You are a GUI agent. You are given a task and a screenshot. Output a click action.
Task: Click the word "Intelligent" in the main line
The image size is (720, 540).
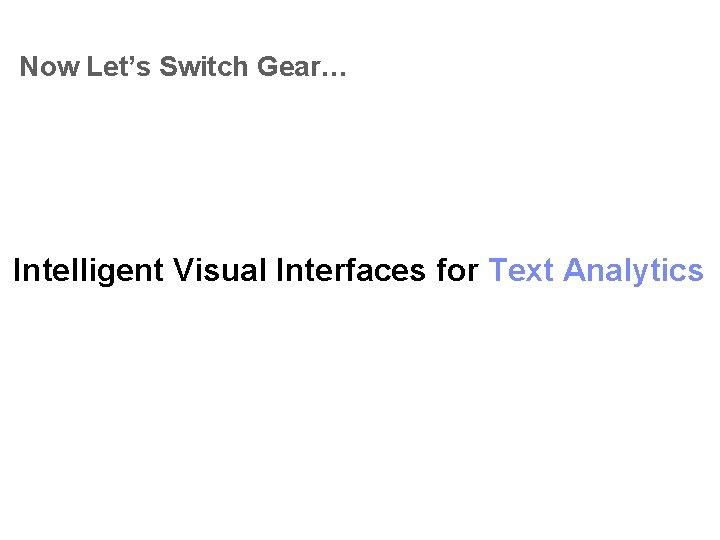point(88,271)
